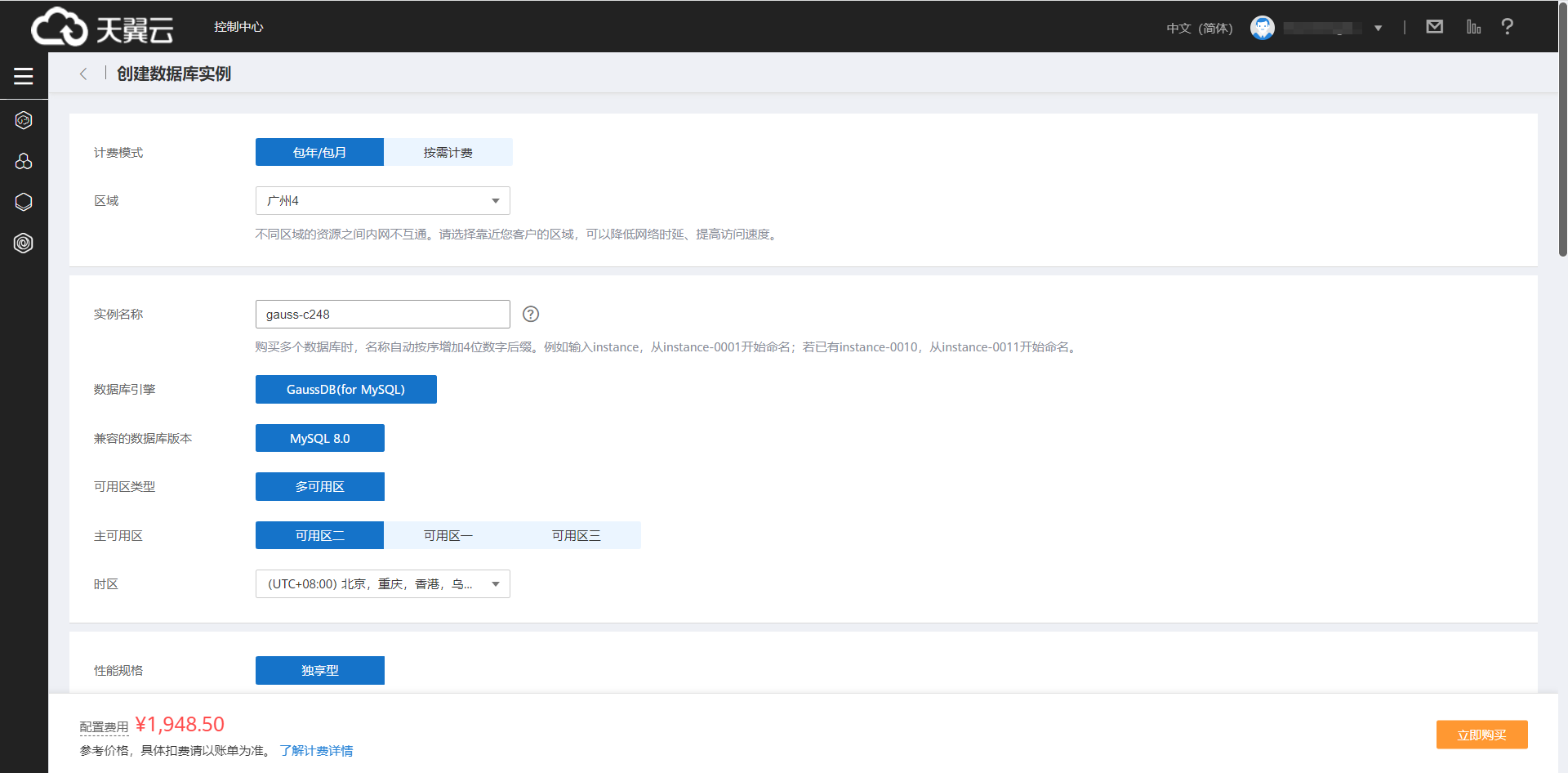The width and height of the screenshot is (1568, 773).
Task: Open the hamburger menu in sidebar
Action: tap(24, 76)
